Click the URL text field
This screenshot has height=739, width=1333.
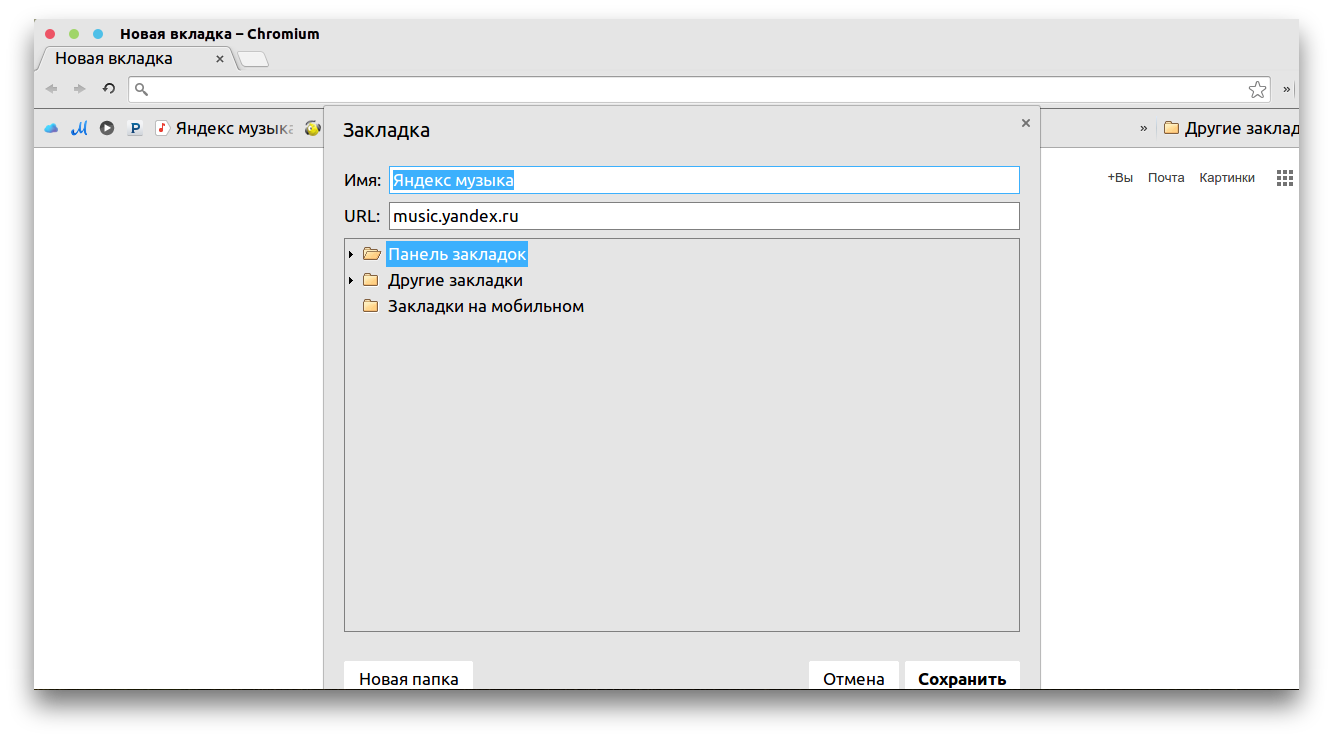(x=704, y=216)
